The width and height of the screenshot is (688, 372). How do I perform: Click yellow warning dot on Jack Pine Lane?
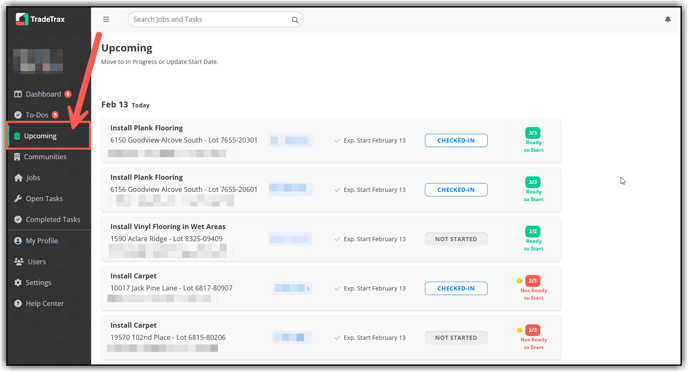[x=520, y=281]
